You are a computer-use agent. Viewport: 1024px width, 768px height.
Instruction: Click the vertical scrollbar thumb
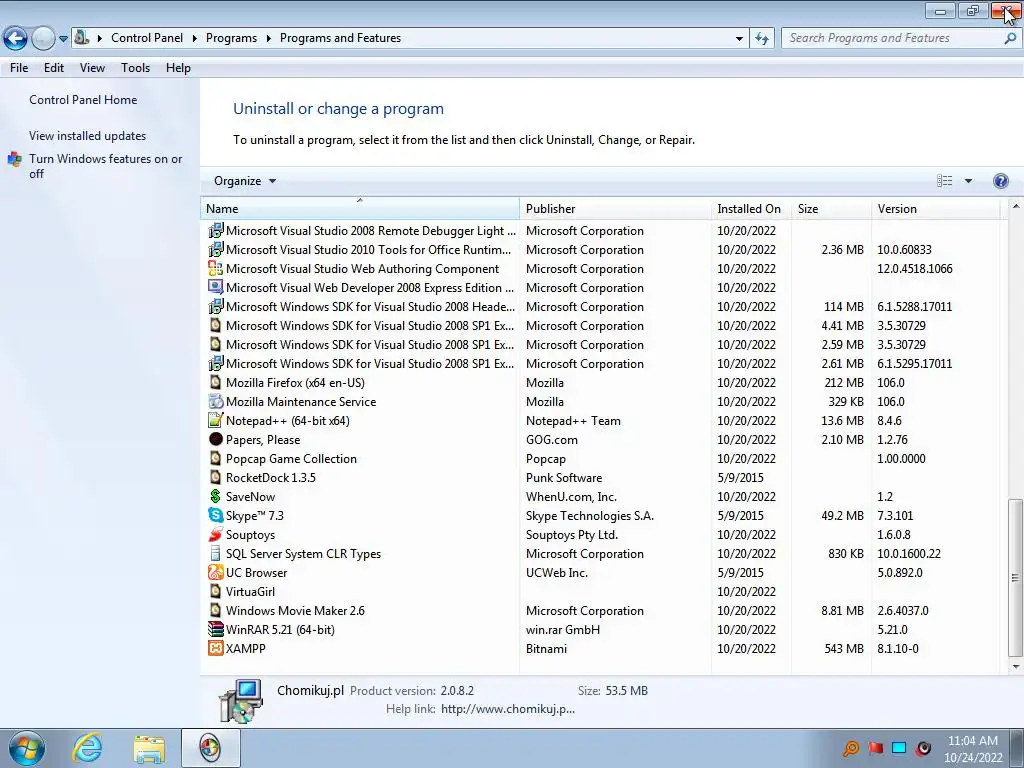pos(1016,577)
